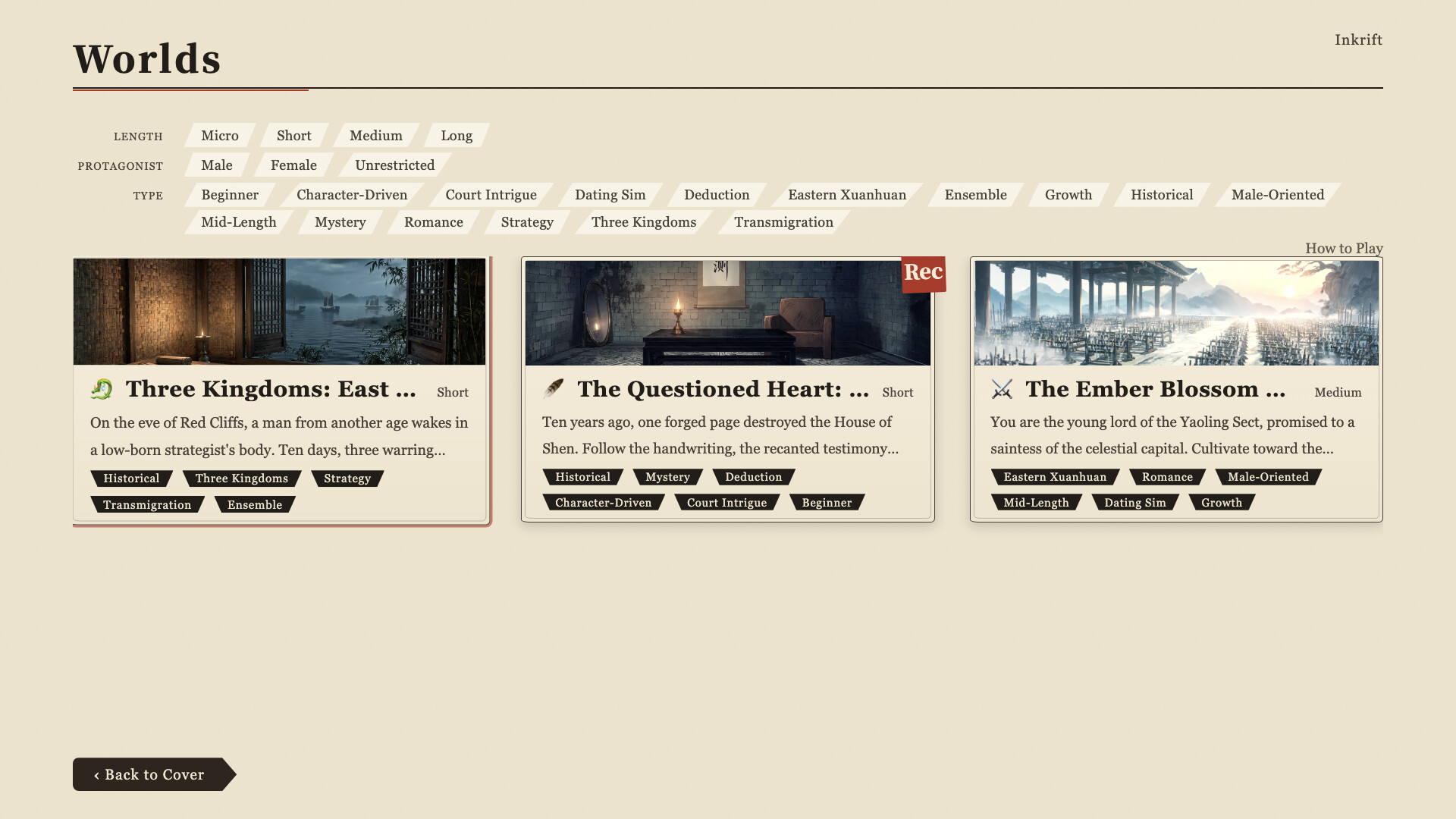Toggle the Medium length filter
Viewport: 1456px width, 819px height.
[376, 136]
